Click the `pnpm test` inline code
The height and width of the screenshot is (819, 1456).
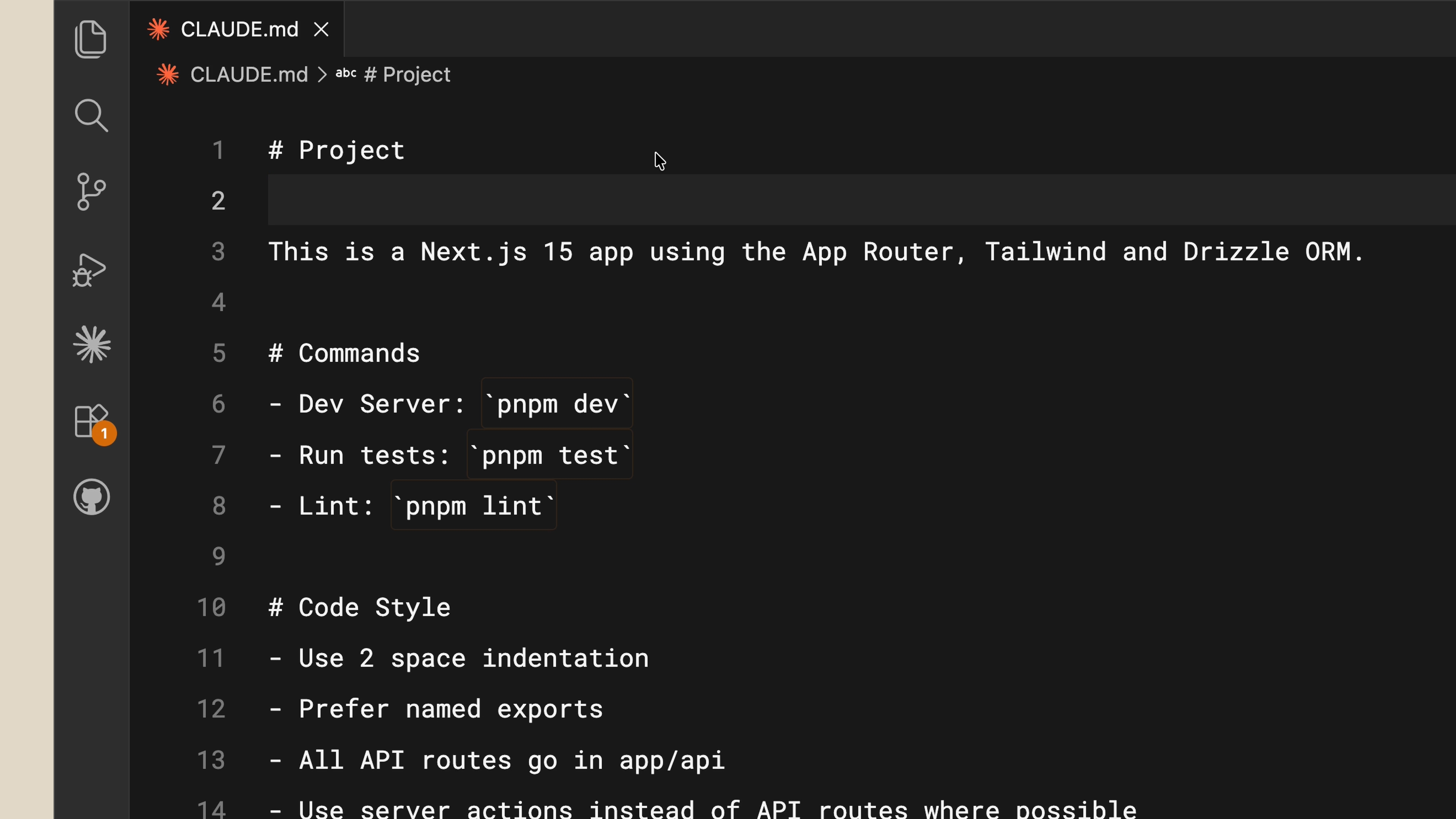[x=549, y=455]
